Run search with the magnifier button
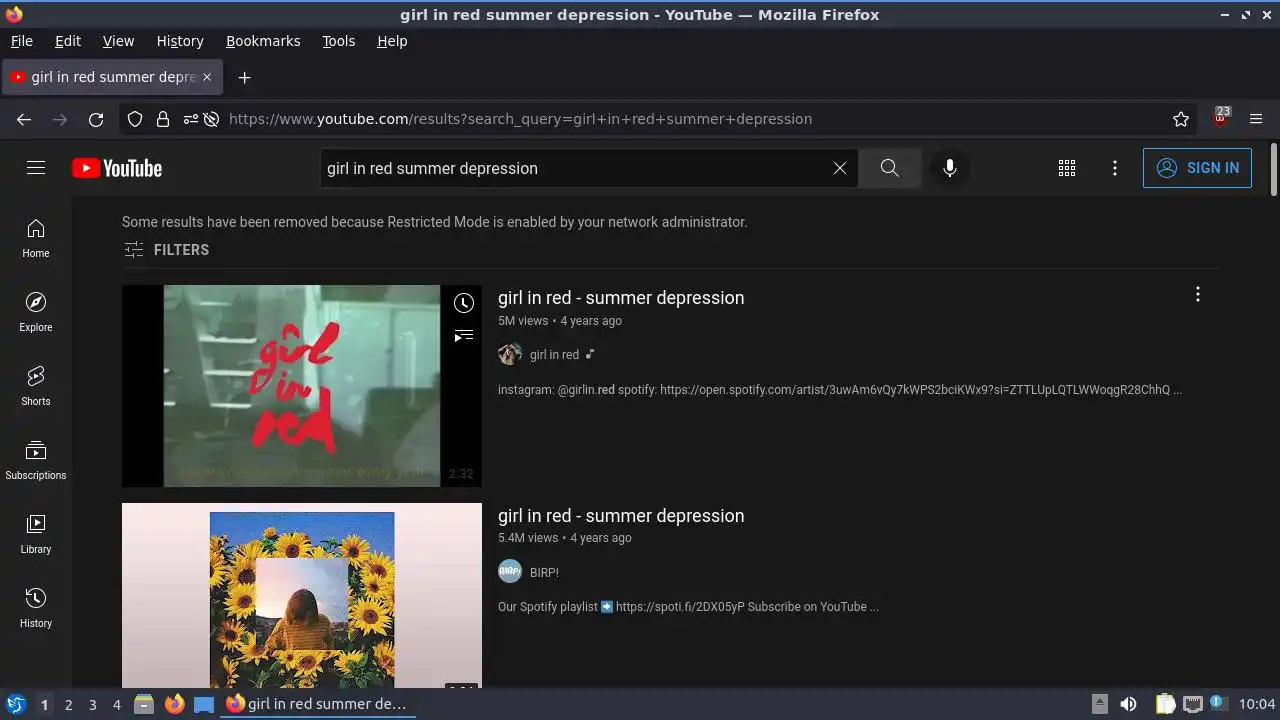Viewport: 1280px width, 720px height. click(890, 168)
